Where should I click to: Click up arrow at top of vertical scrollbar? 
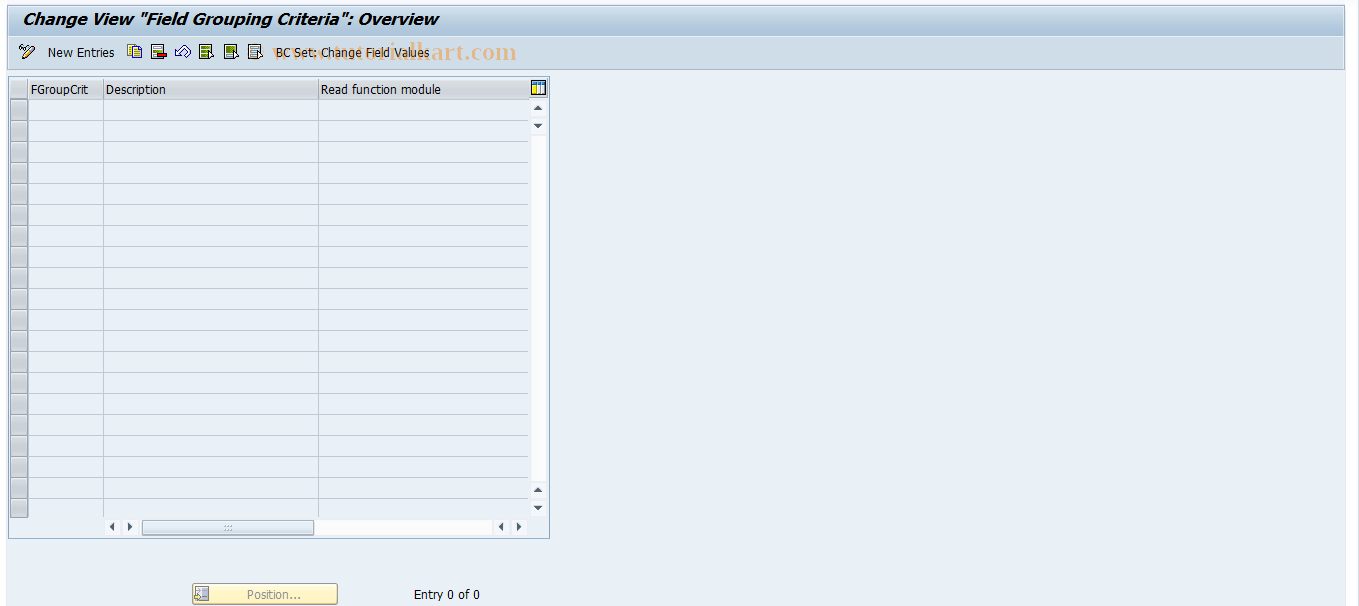[538, 108]
